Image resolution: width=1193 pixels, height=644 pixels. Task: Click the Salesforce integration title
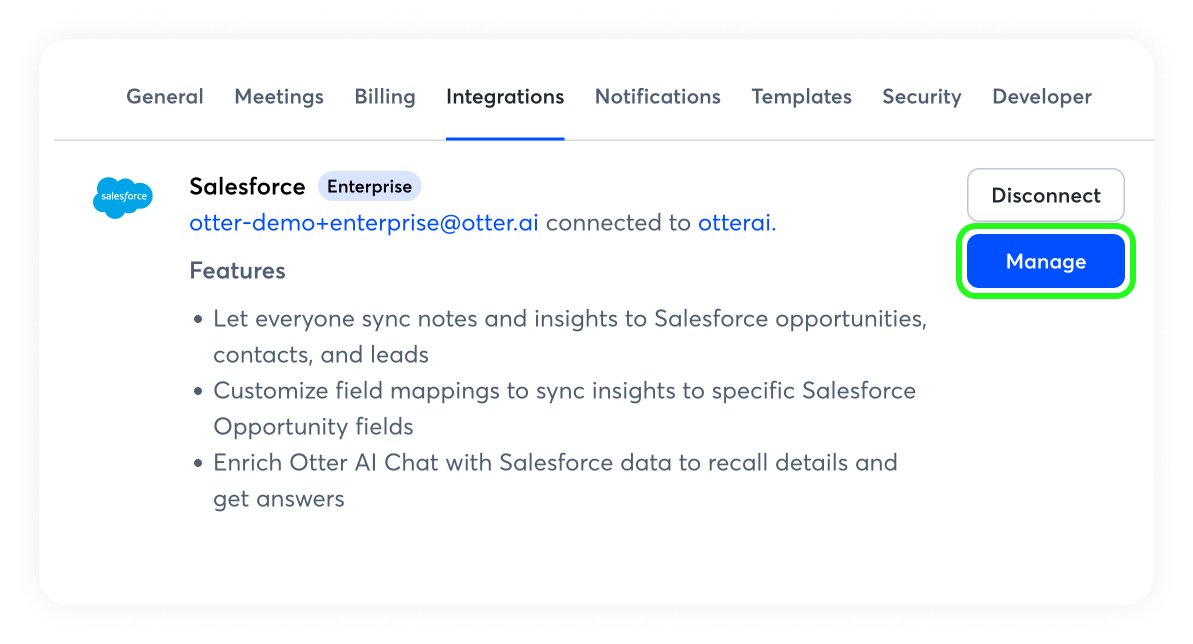click(247, 187)
